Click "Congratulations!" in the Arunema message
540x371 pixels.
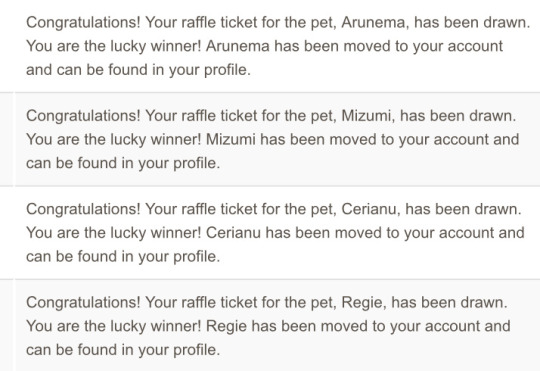(x=83, y=23)
